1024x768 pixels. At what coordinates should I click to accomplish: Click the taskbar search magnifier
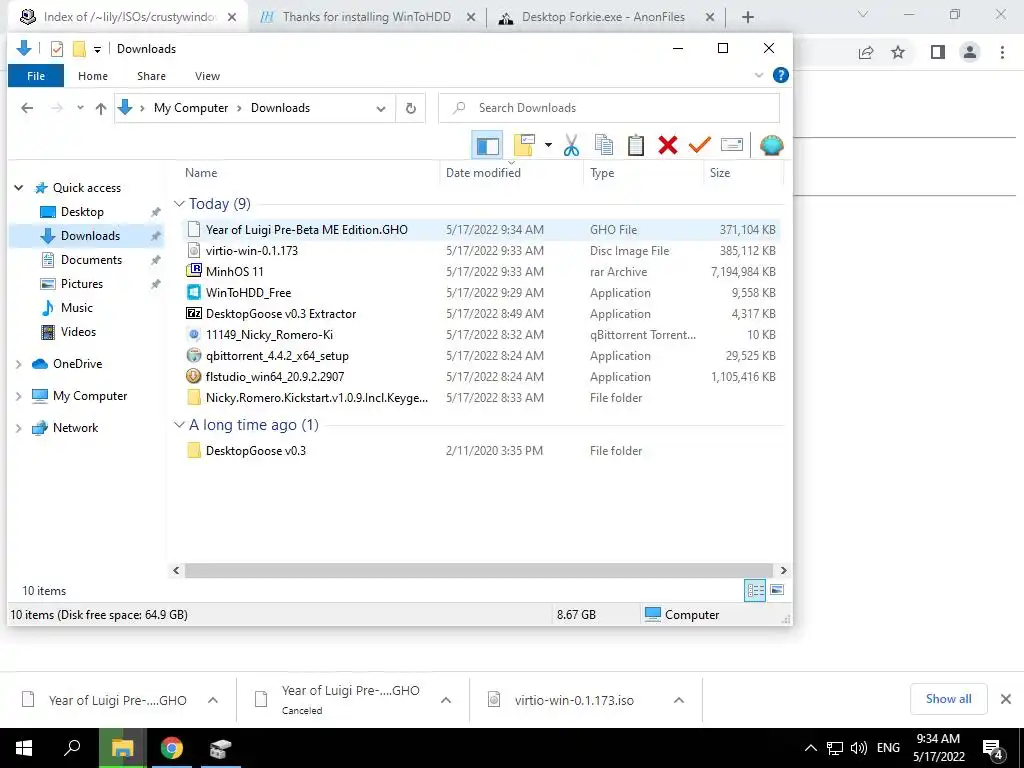coord(72,748)
